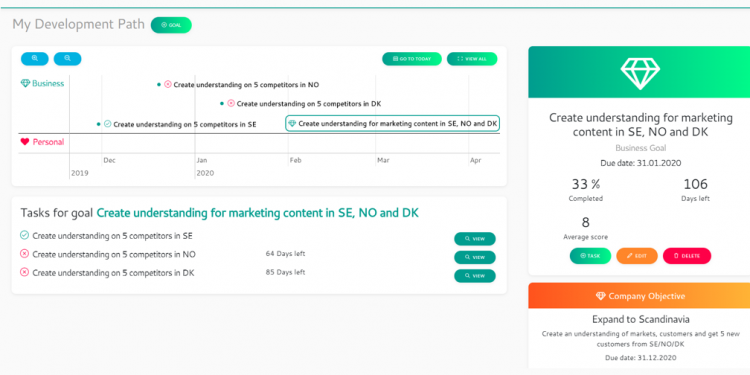Zoom in on the timeline
The width and height of the screenshot is (750, 375).
coord(35,58)
